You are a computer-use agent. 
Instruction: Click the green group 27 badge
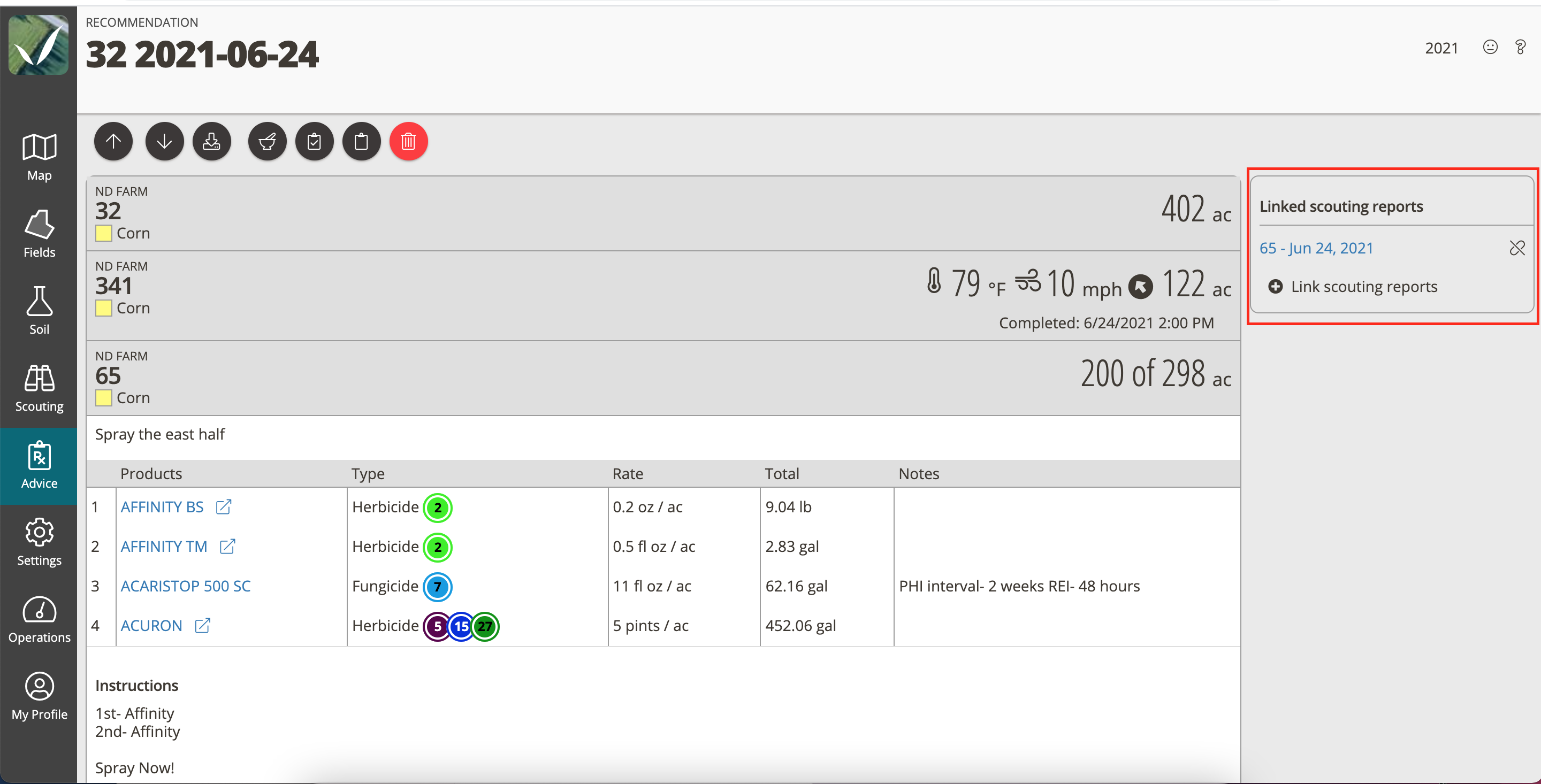click(485, 626)
